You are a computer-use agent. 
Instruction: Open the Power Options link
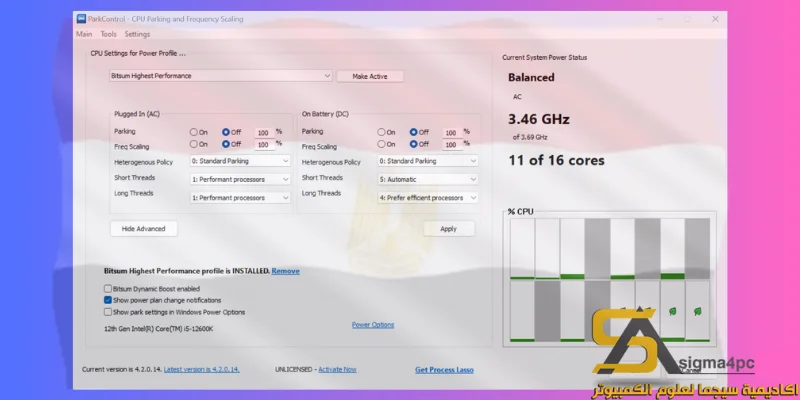pyautogui.click(x=373, y=325)
